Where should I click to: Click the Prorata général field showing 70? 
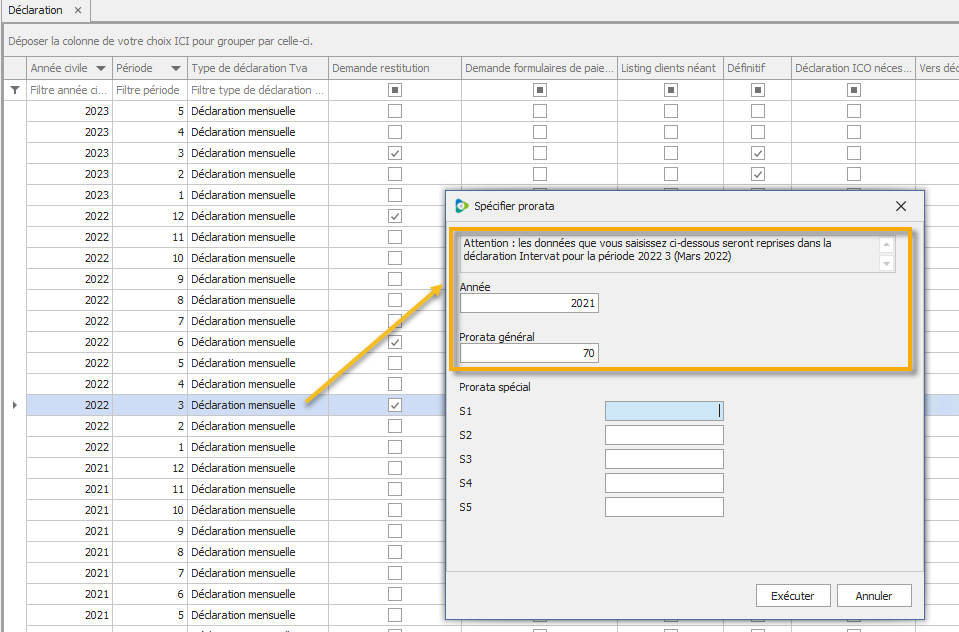point(529,353)
